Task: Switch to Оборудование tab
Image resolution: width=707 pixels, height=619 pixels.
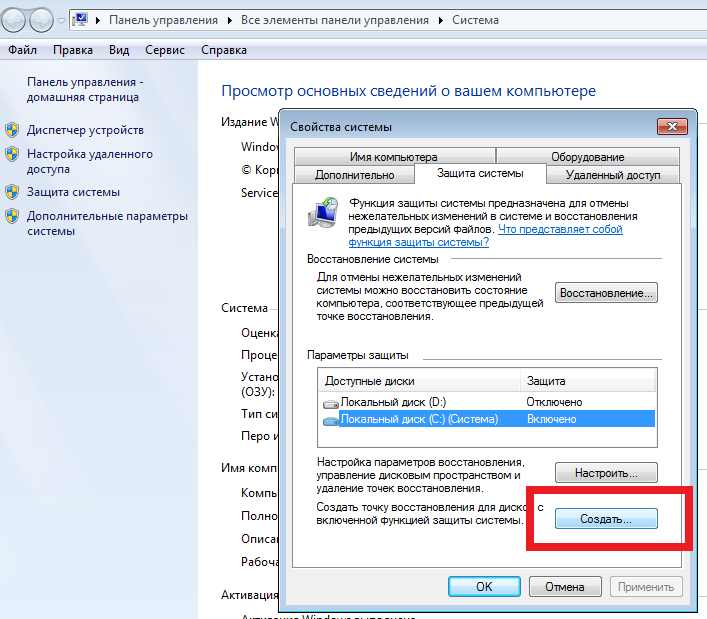Action: pos(588,156)
